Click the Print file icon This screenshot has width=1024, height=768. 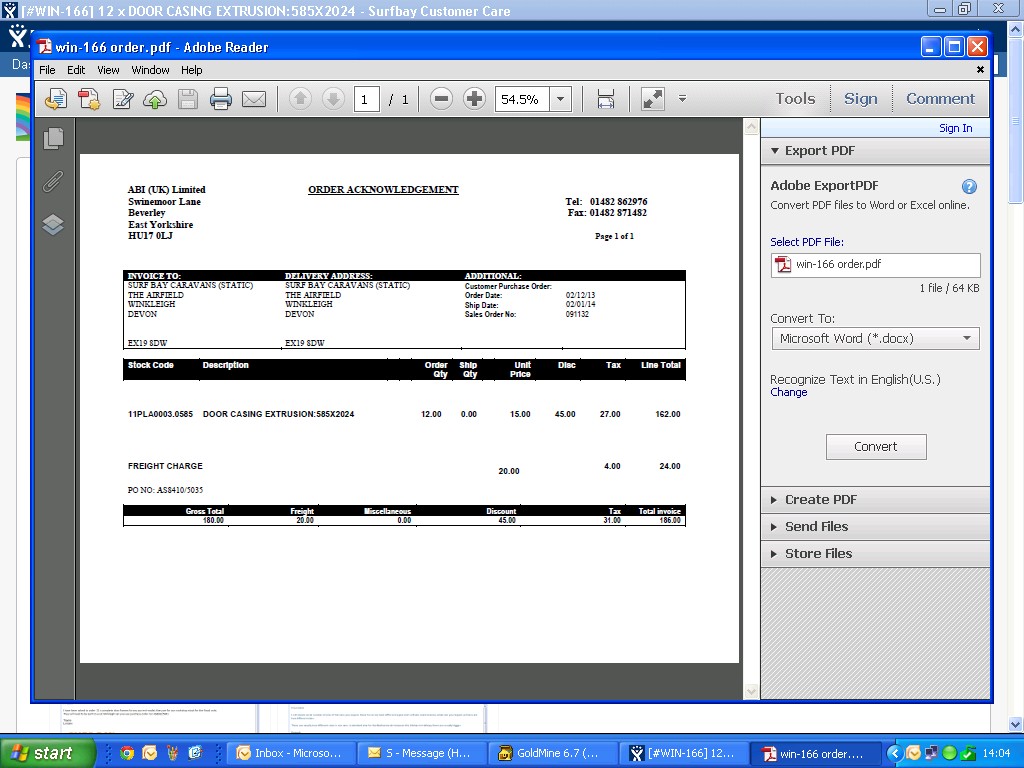pyautogui.click(x=221, y=99)
